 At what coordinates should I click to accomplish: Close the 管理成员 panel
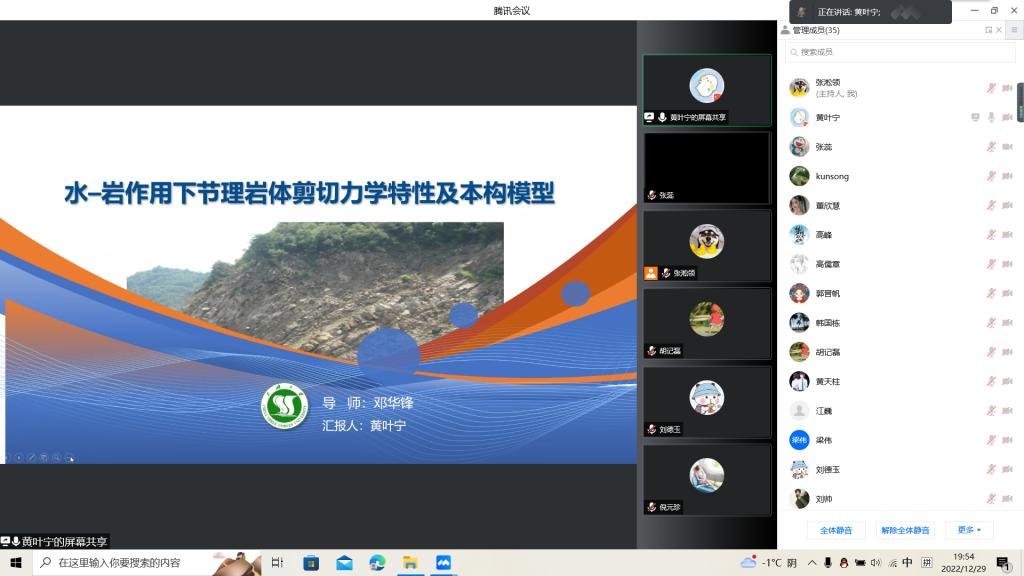[999, 30]
